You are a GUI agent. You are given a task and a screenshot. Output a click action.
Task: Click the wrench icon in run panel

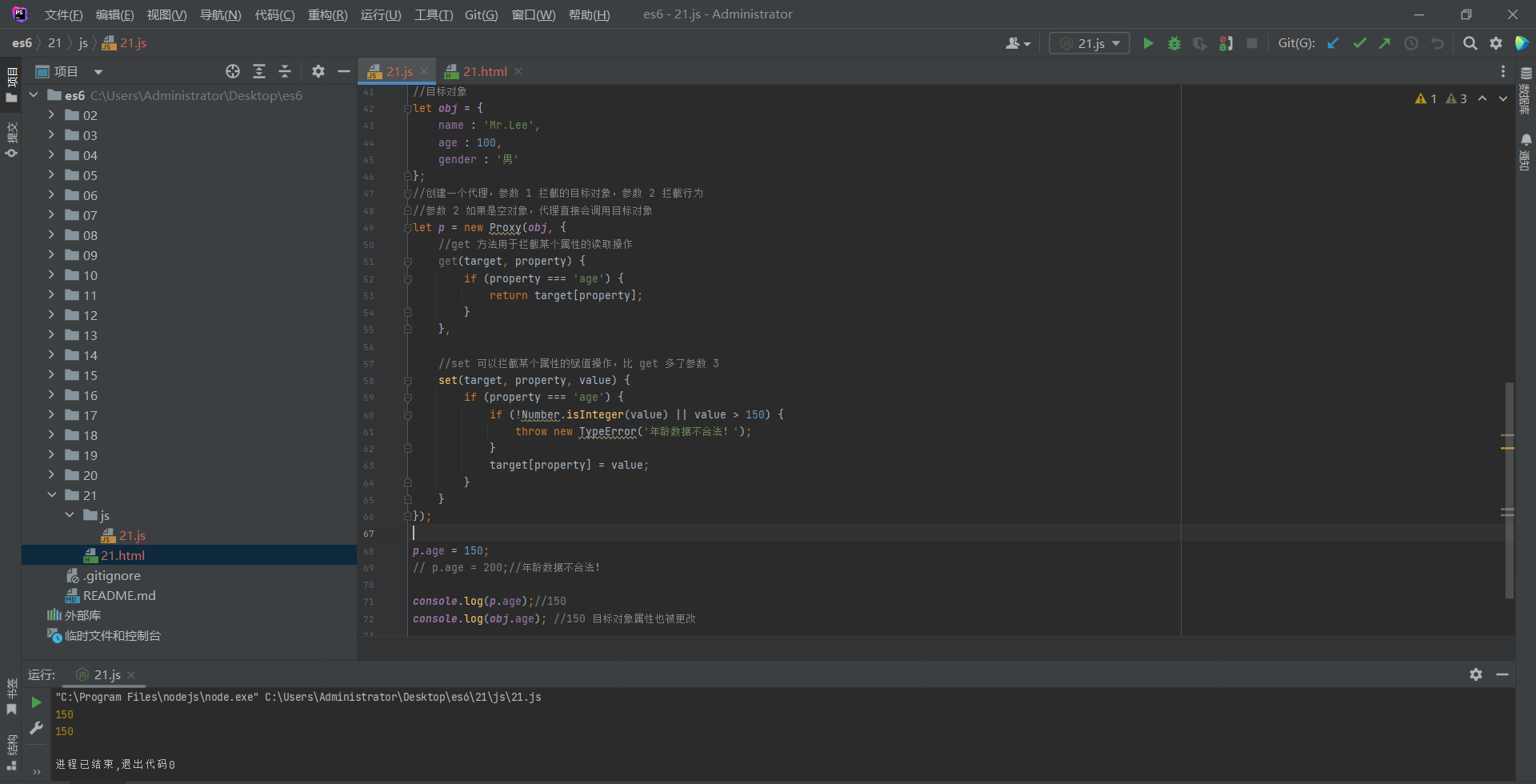36,728
